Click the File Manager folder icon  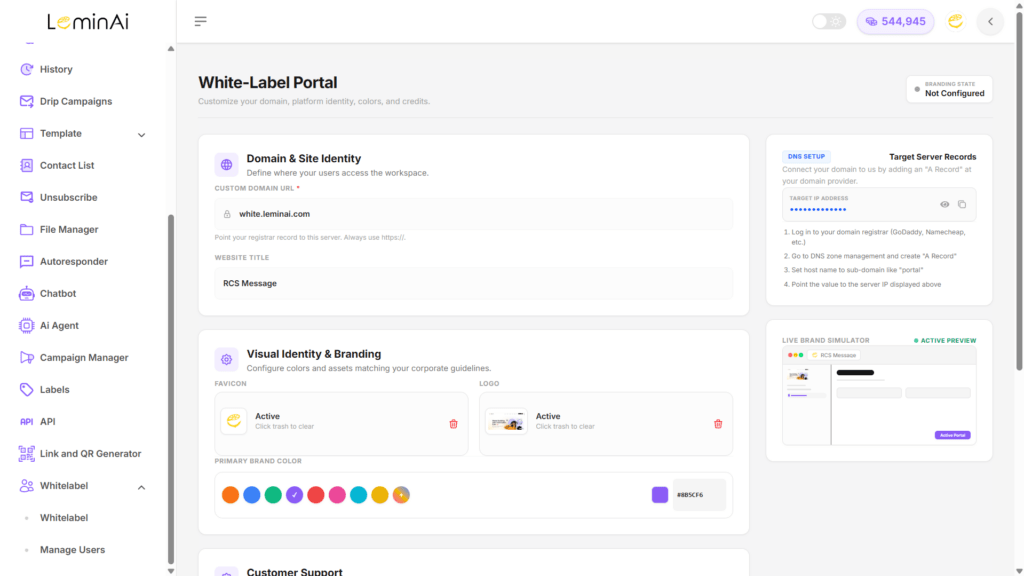click(x=26, y=229)
